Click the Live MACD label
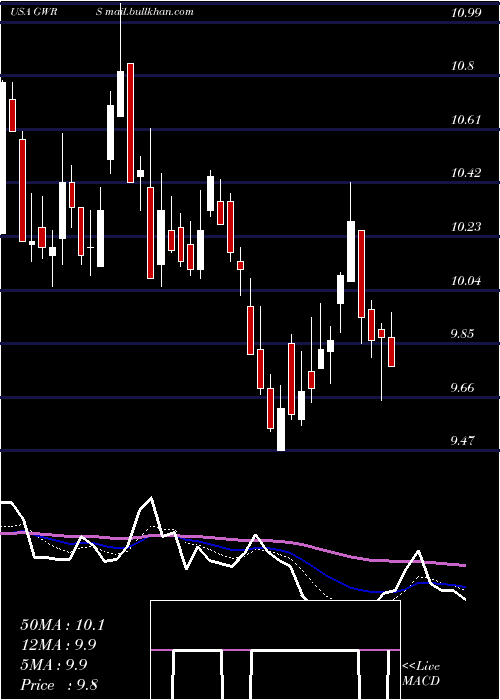Viewport: 500px width, 700px height. click(x=421, y=673)
